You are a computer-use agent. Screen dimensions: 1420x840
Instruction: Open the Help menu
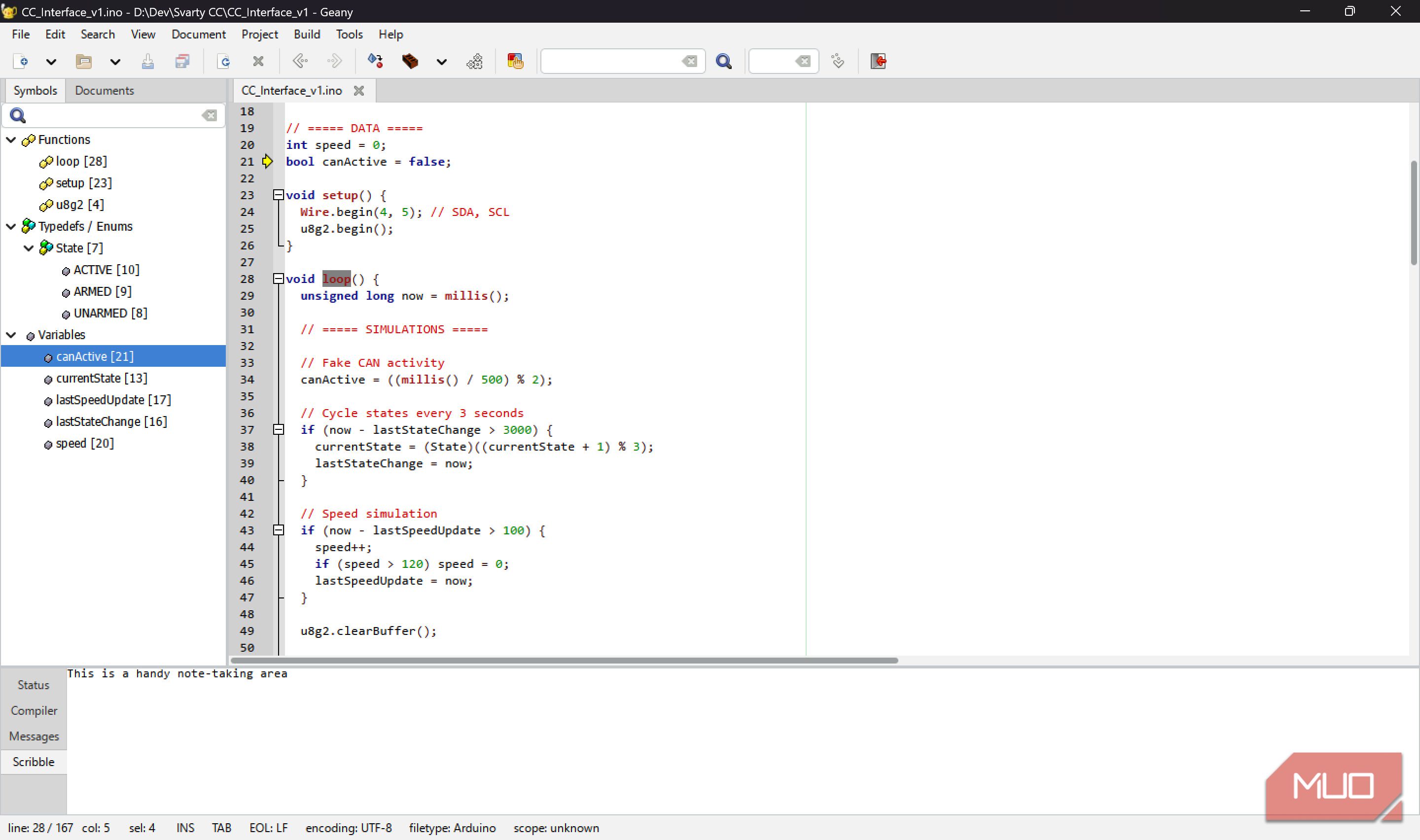click(390, 34)
